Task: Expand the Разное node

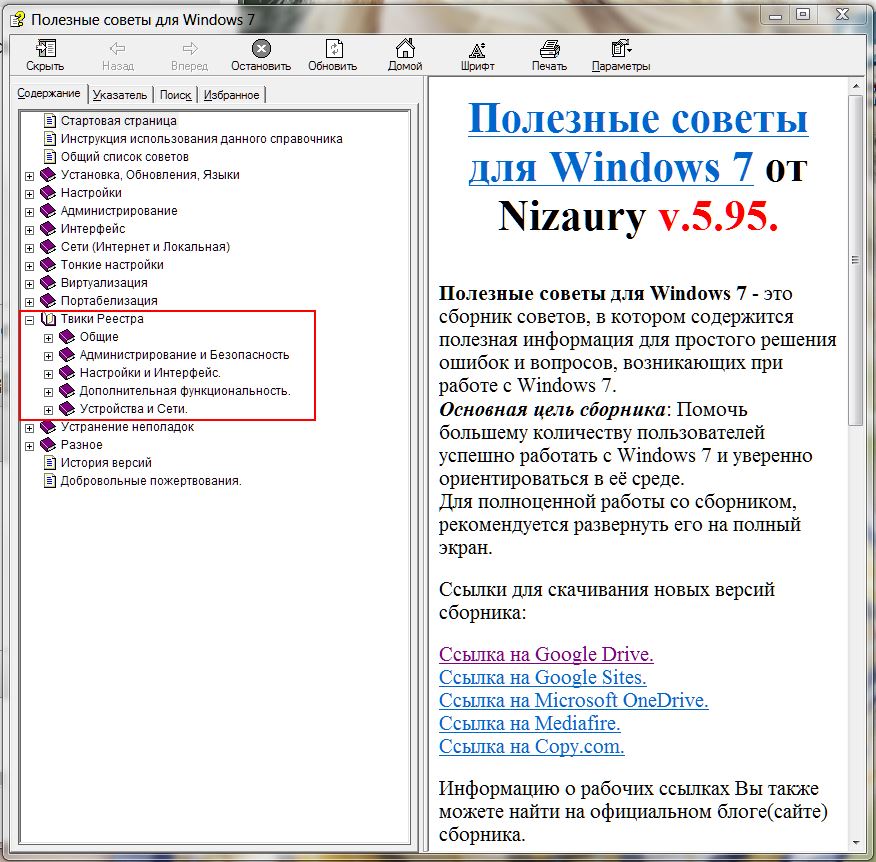Action: [30, 446]
